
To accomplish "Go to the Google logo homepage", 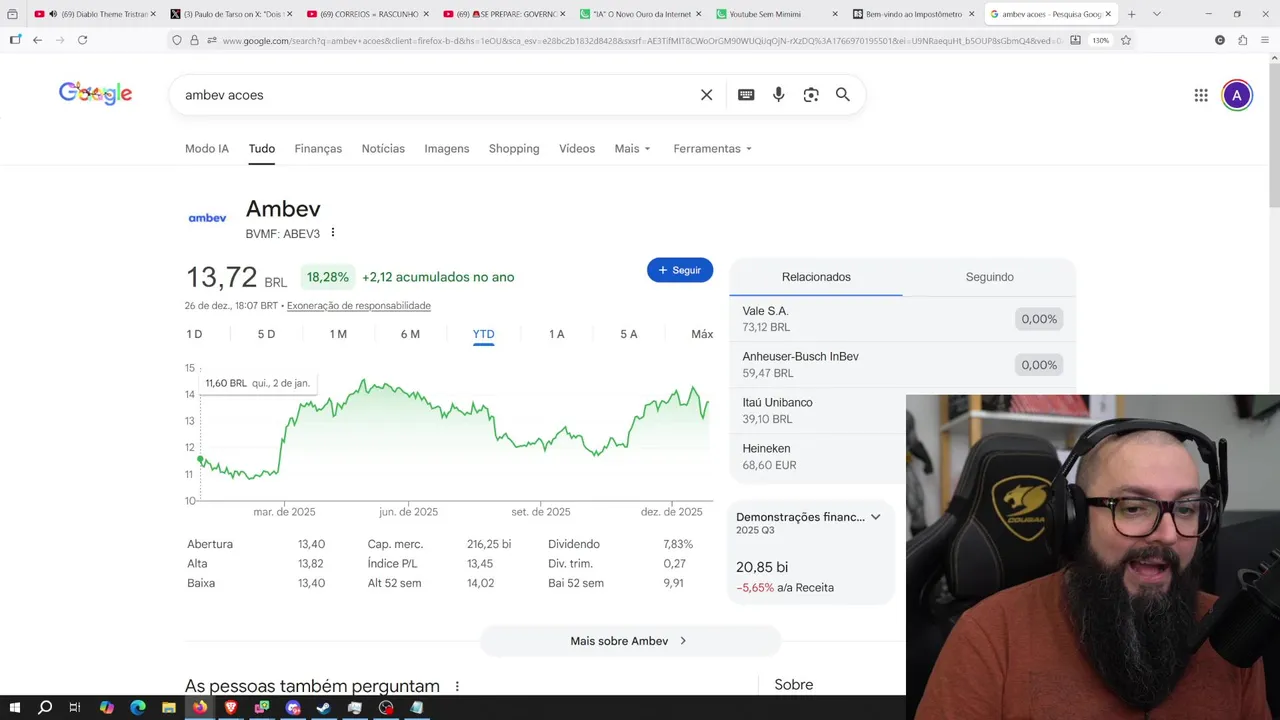I will pos(95,94).
